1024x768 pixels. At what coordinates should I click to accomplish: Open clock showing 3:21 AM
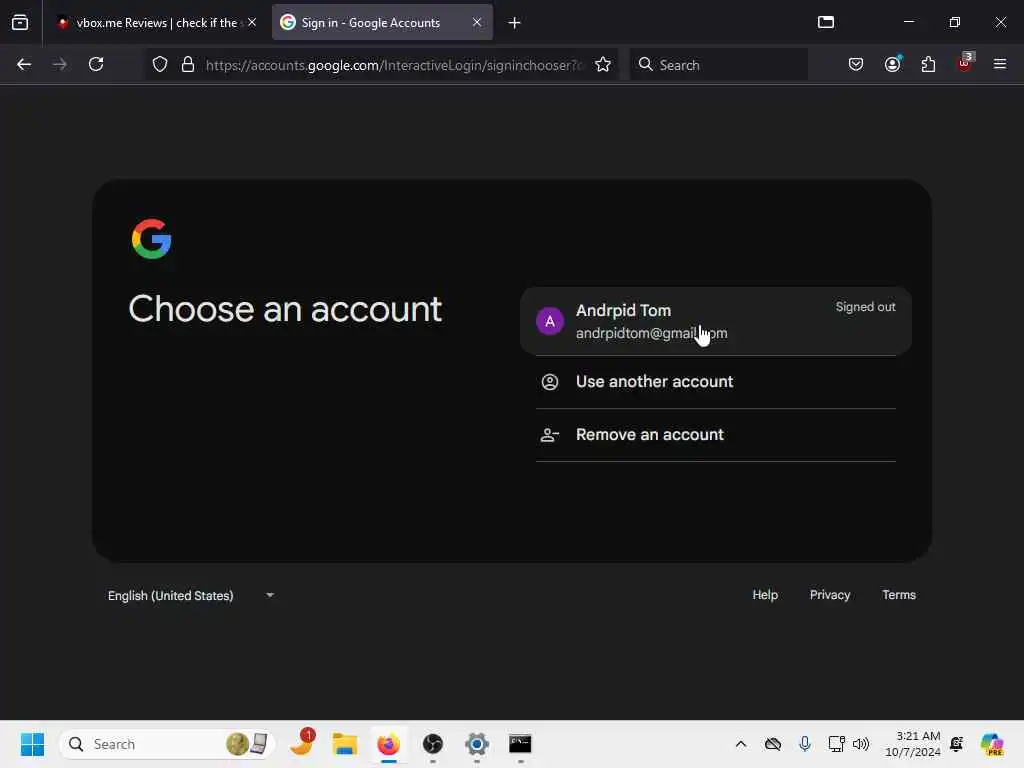pos(912,744)
